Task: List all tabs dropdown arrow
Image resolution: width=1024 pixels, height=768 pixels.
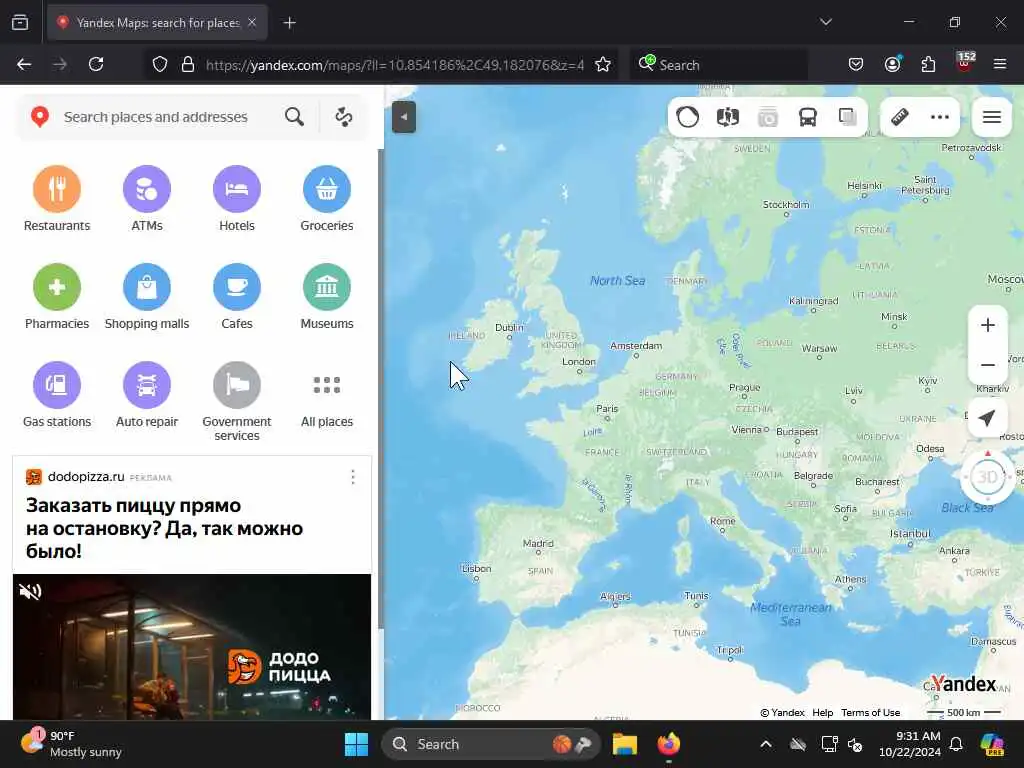Action: (825, 22)
